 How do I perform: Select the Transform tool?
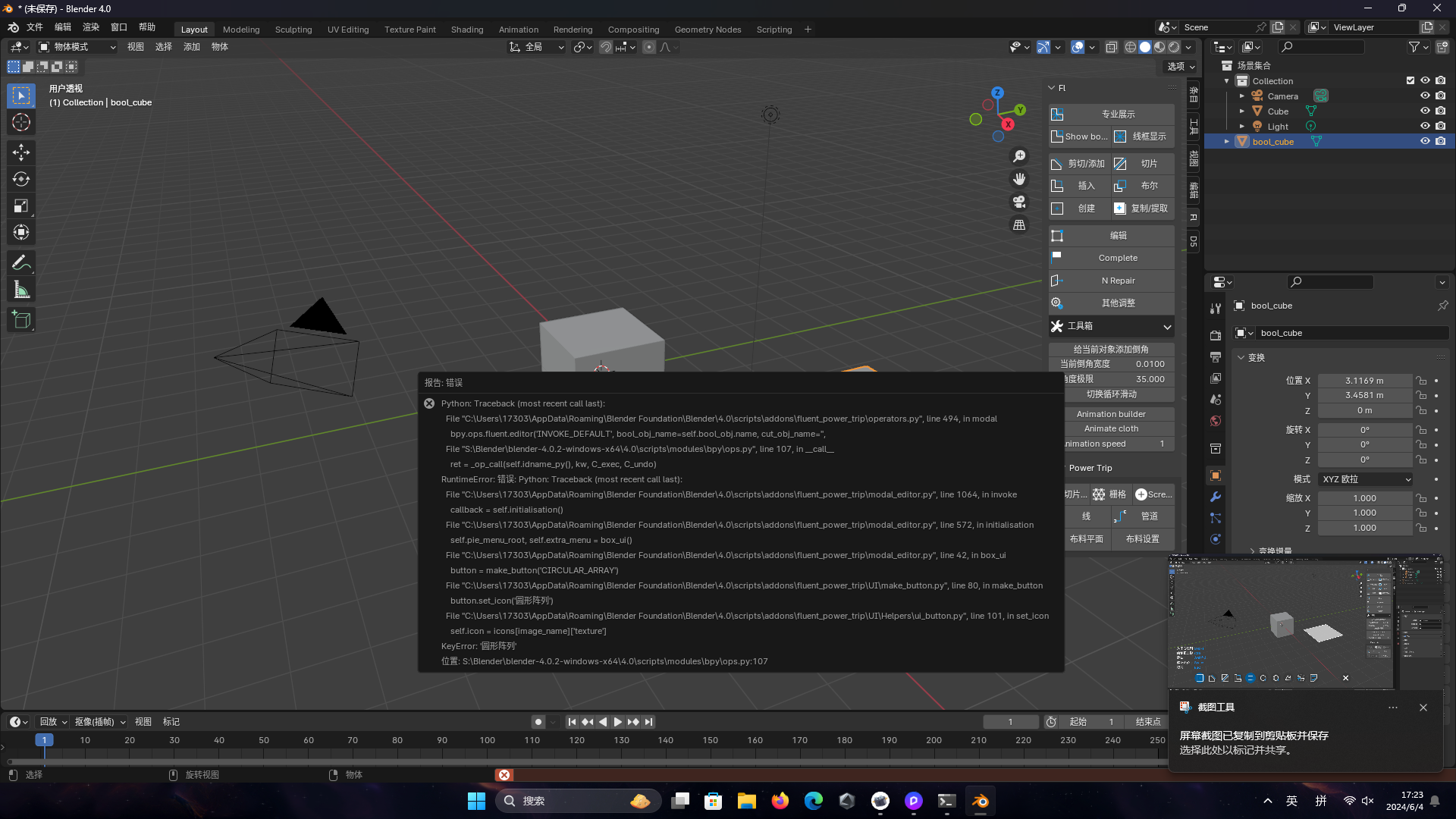21,232
